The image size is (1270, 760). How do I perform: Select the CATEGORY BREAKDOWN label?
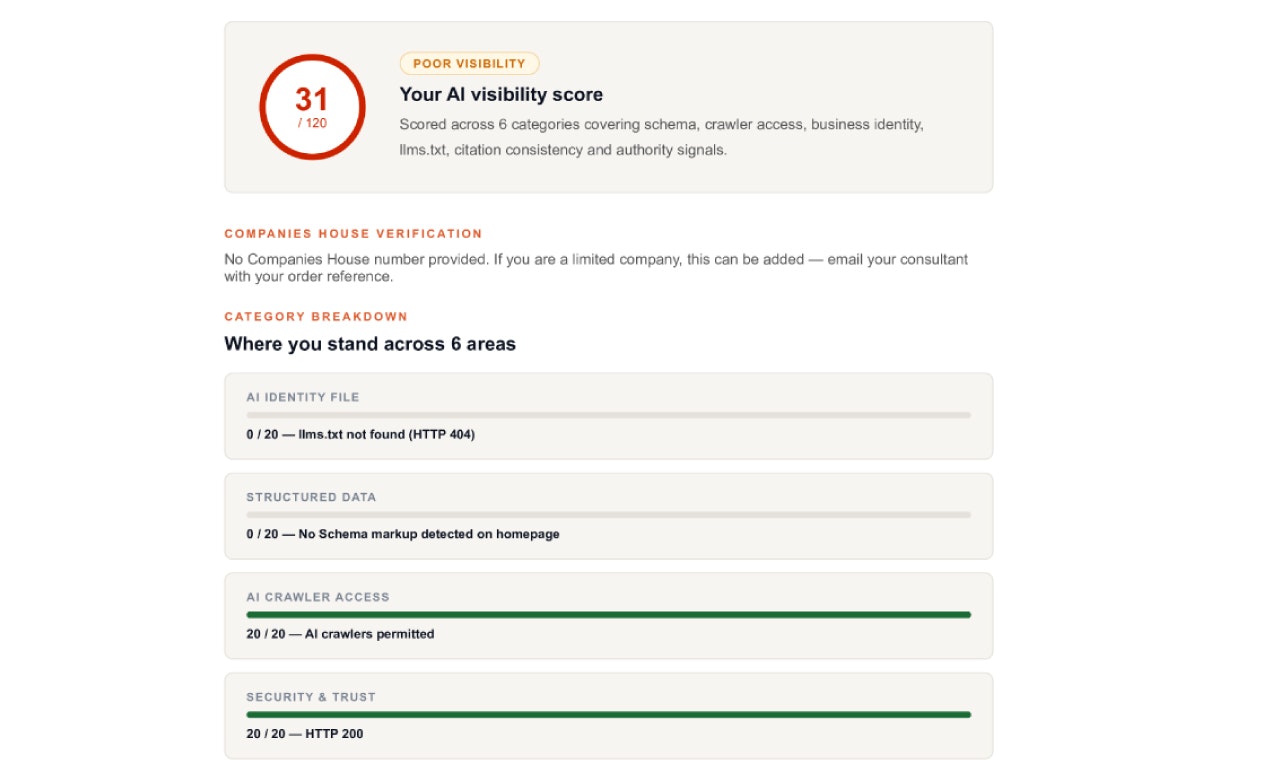[316, 317]
